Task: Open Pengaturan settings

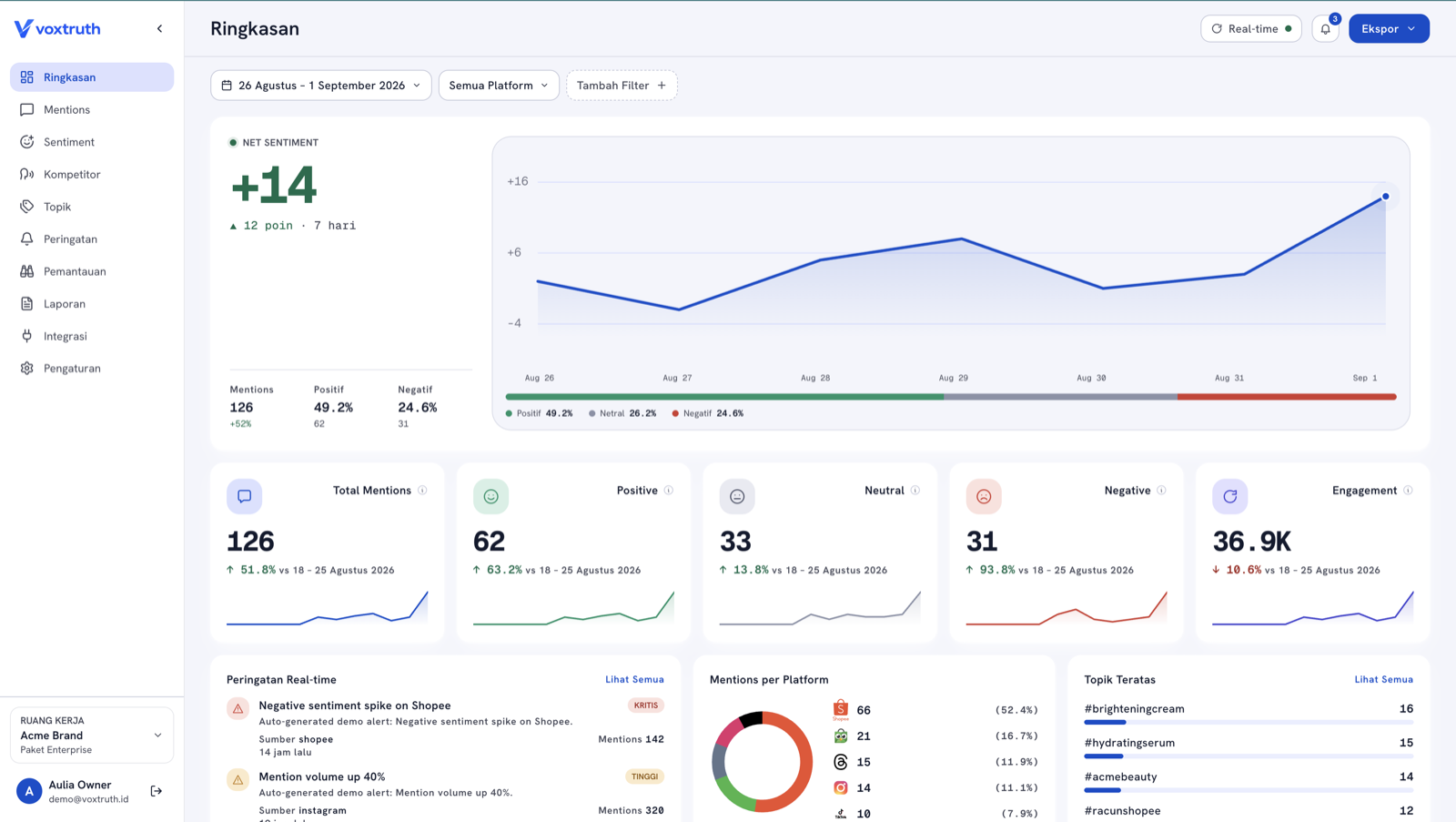Action: pos(92,368)
